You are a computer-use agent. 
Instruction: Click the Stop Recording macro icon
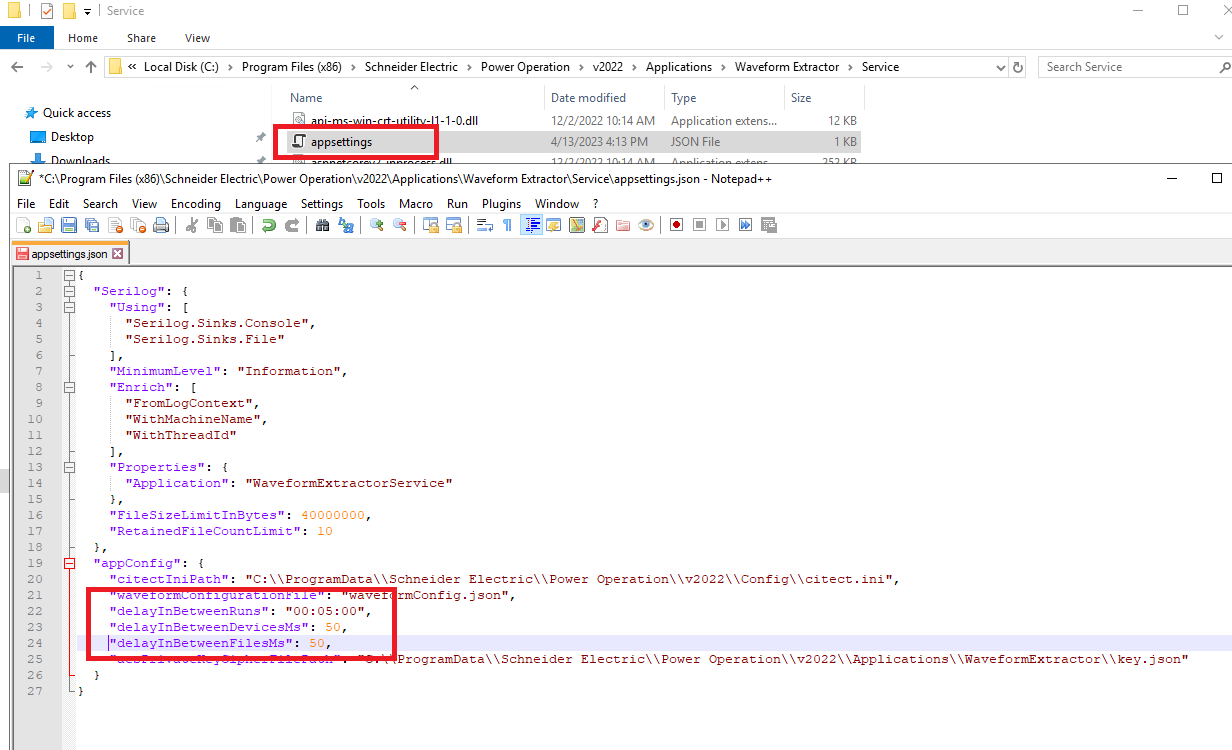point(699,225)
